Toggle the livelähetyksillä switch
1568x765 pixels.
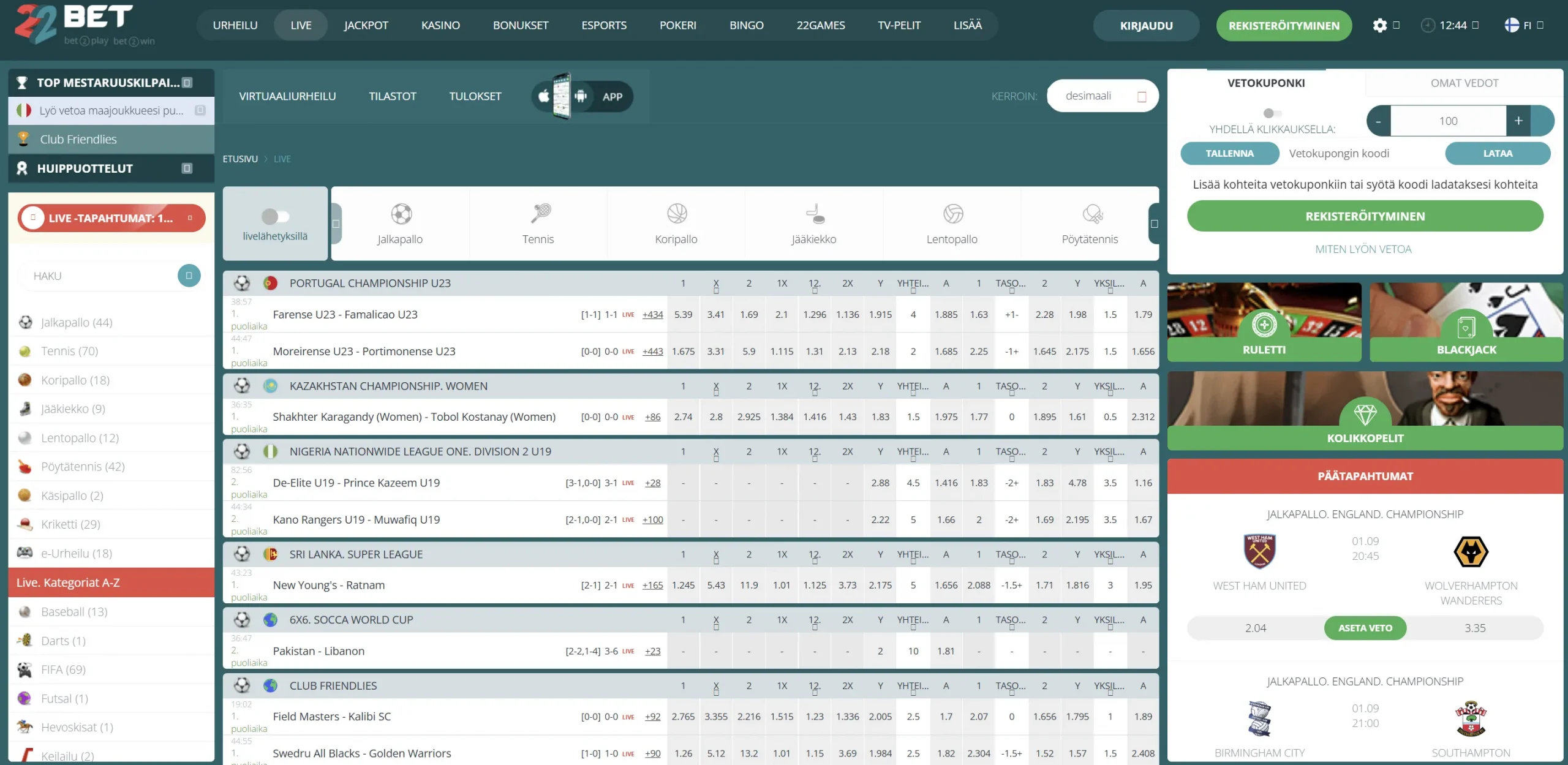[x=275, y=216]
